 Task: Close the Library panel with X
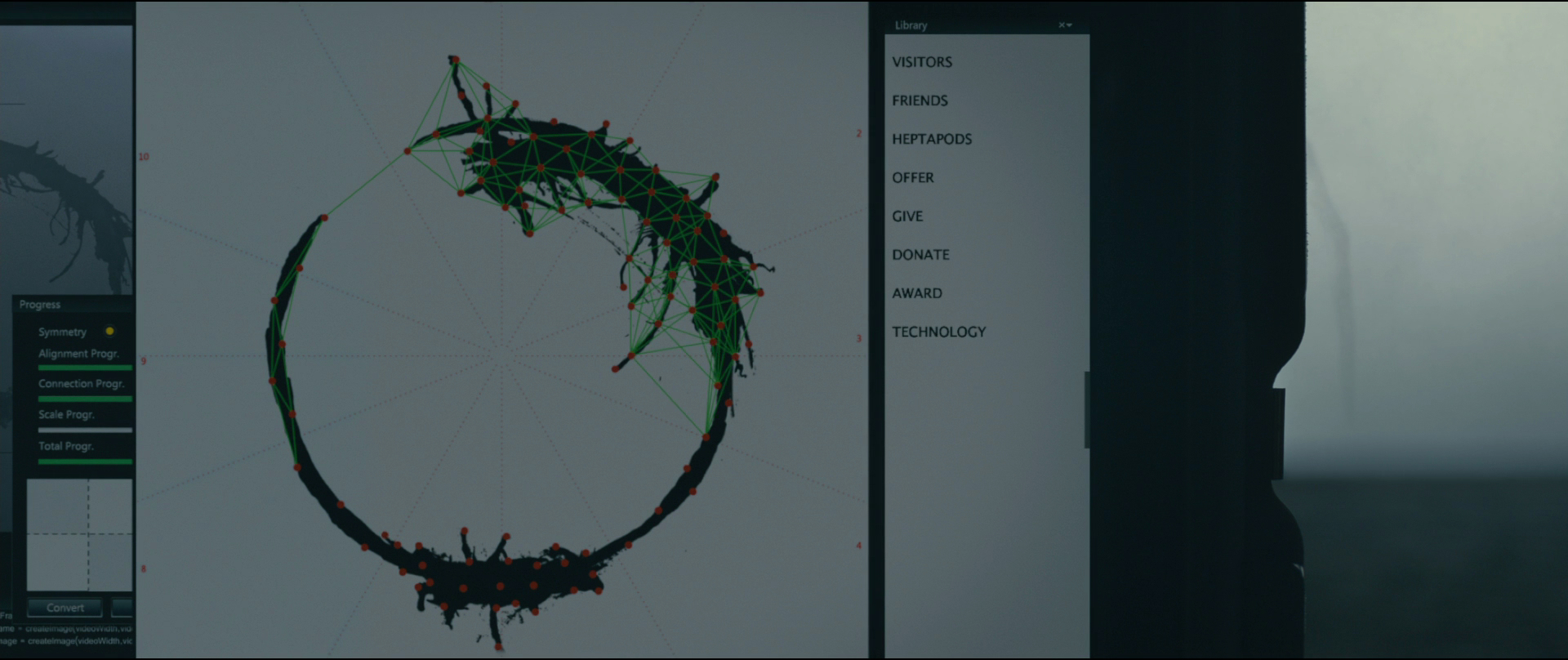(x=1062, y=25)
